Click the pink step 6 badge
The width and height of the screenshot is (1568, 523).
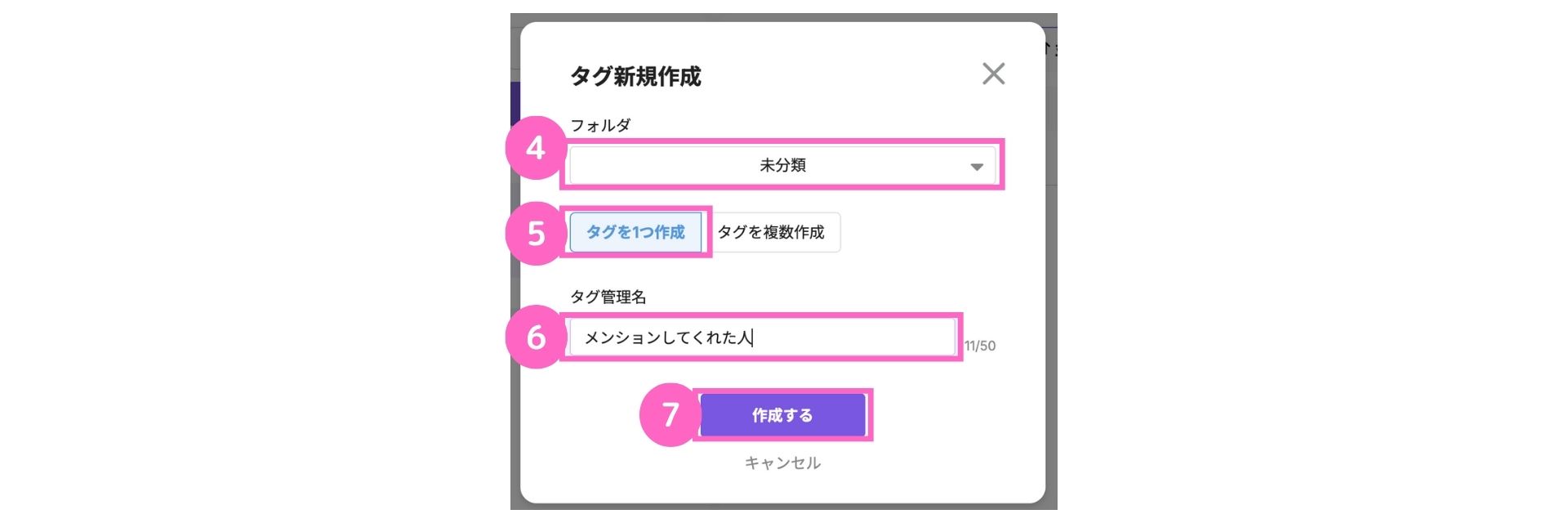coord(536,337)
